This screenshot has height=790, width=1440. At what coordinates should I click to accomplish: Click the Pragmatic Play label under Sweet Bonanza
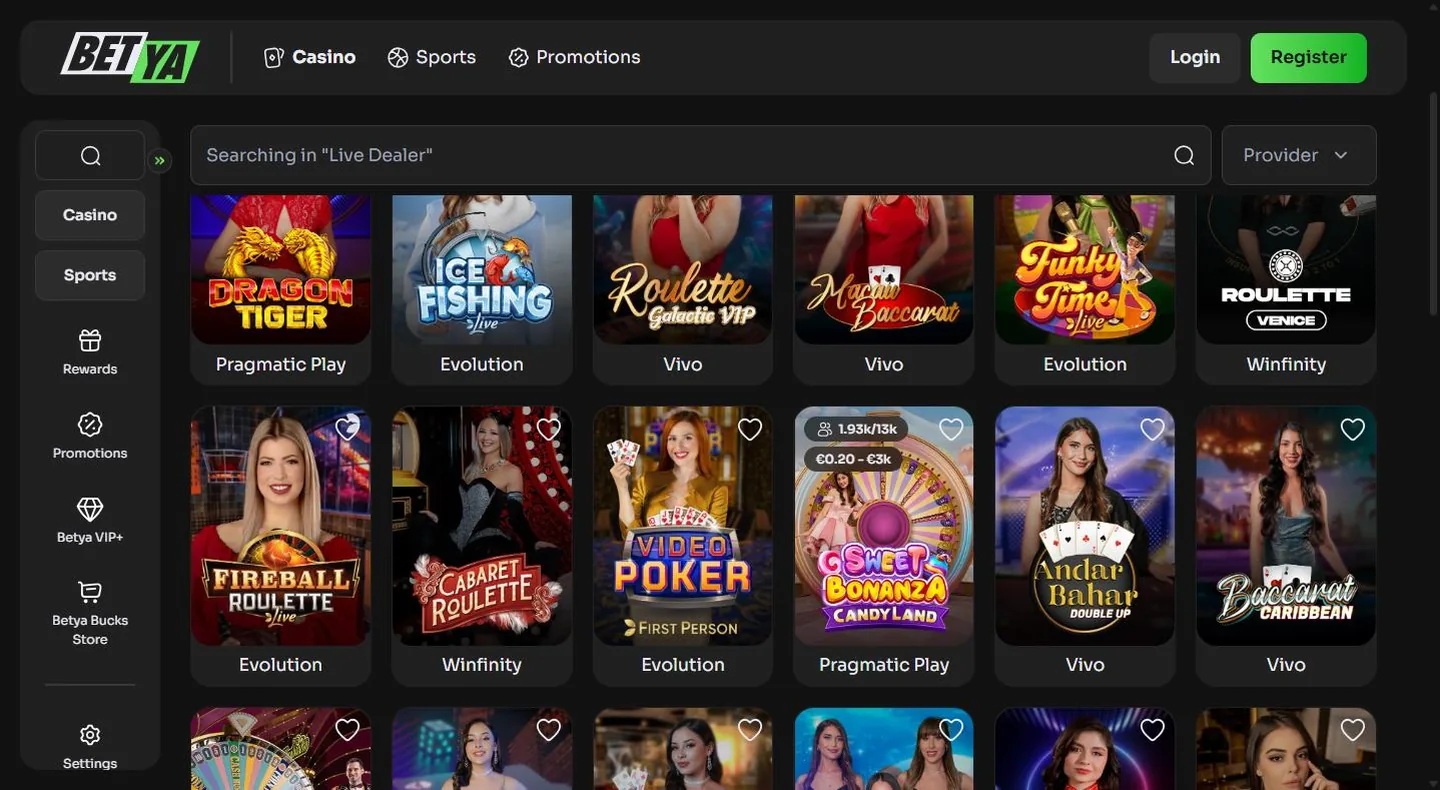click(x=884, y=664)
